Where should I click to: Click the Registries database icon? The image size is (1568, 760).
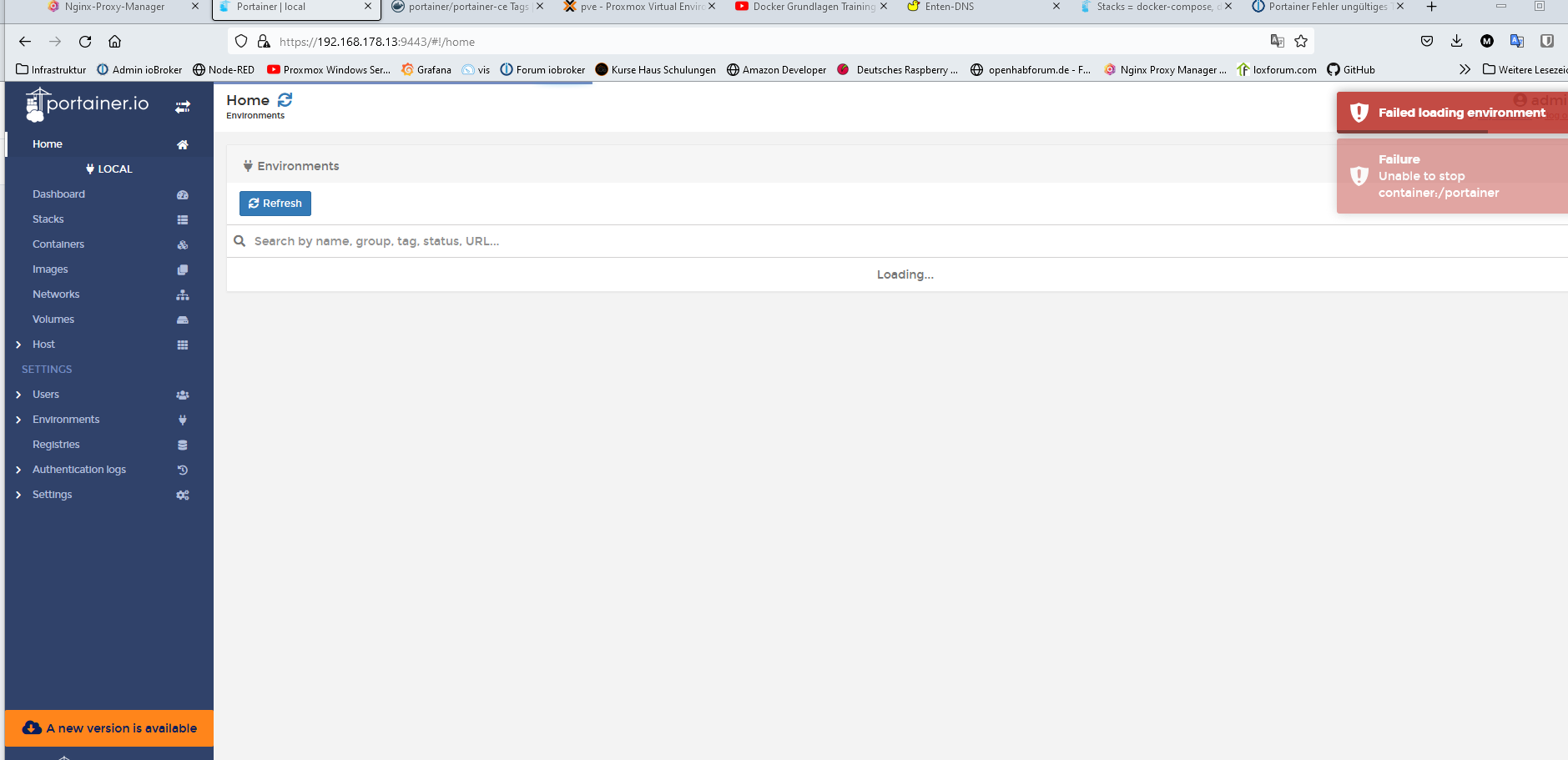pyautogui.click(x=183, y=445)
